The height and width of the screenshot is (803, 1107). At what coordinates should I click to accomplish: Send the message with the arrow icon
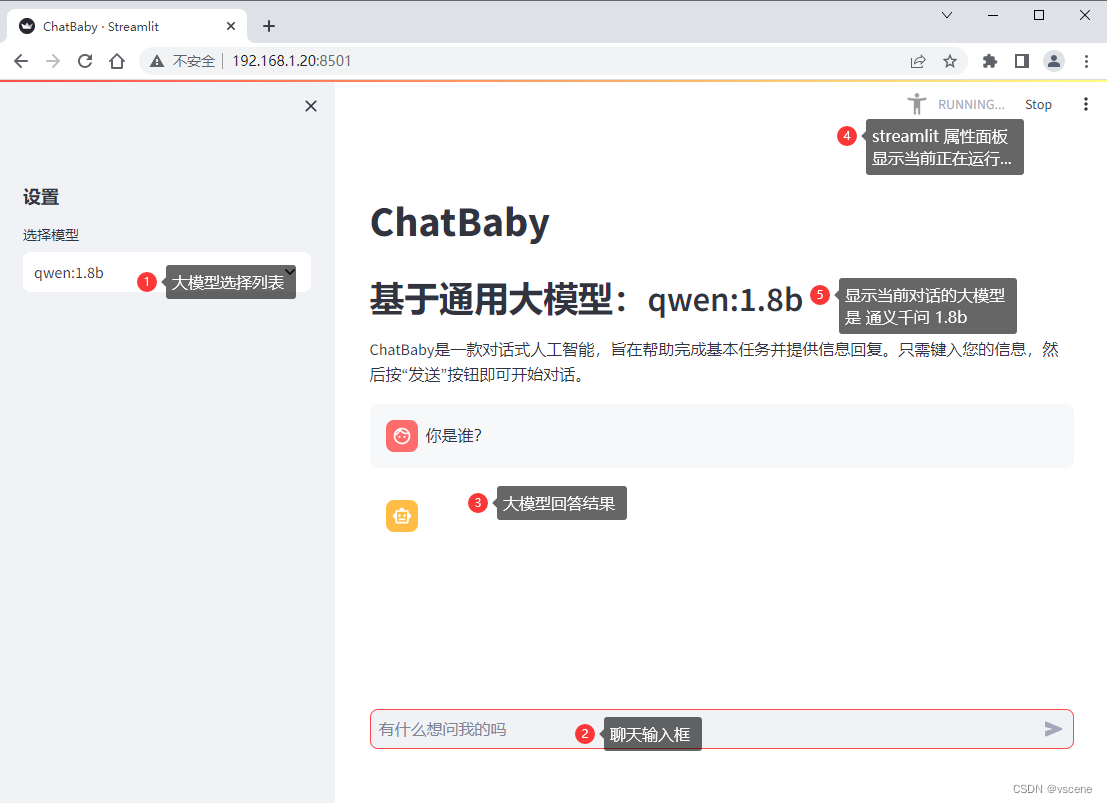pos(1053,729)
